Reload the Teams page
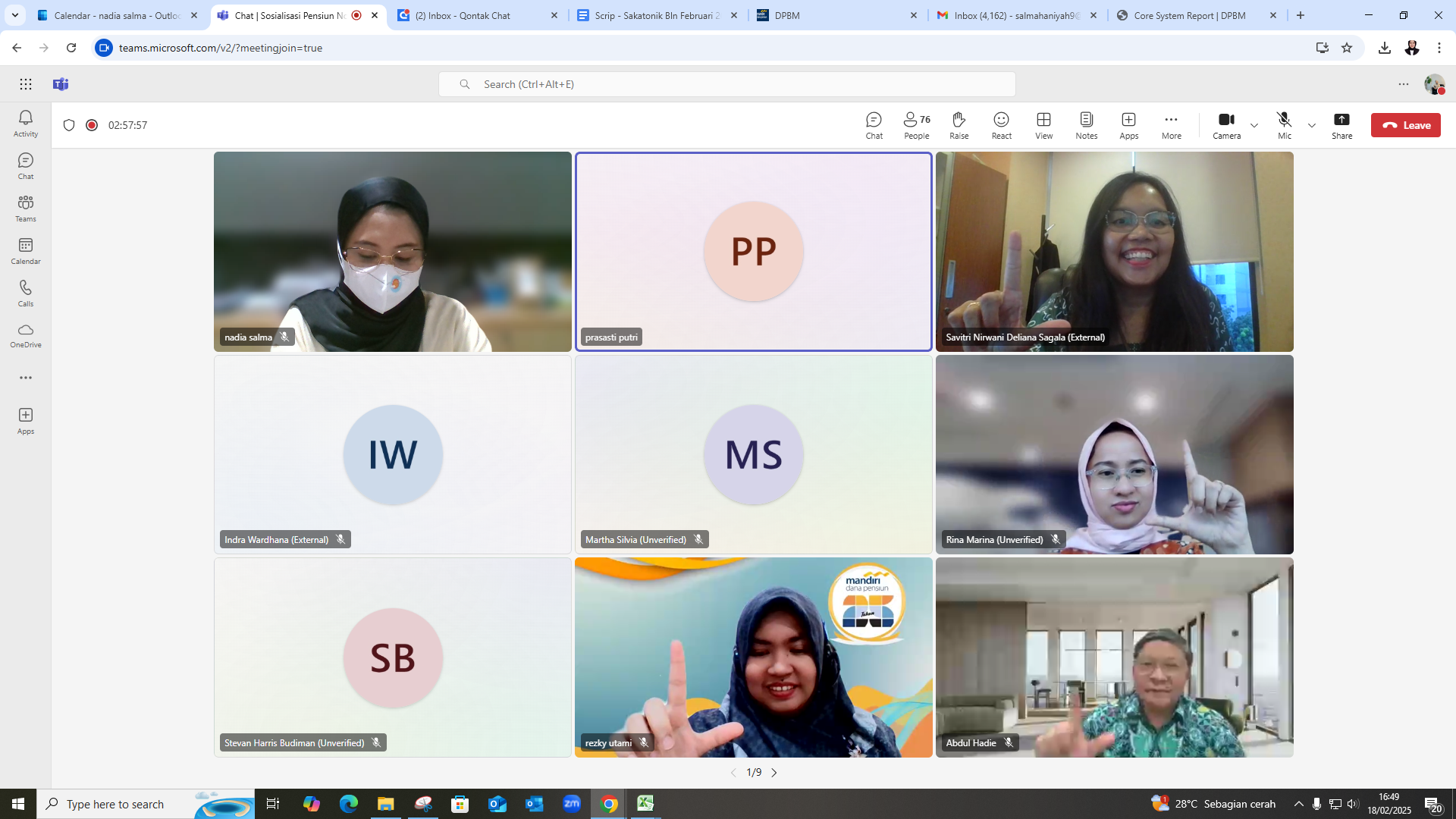Image resolution: width=1456 pixels, height=819 pixels. [x=71, y=48]
